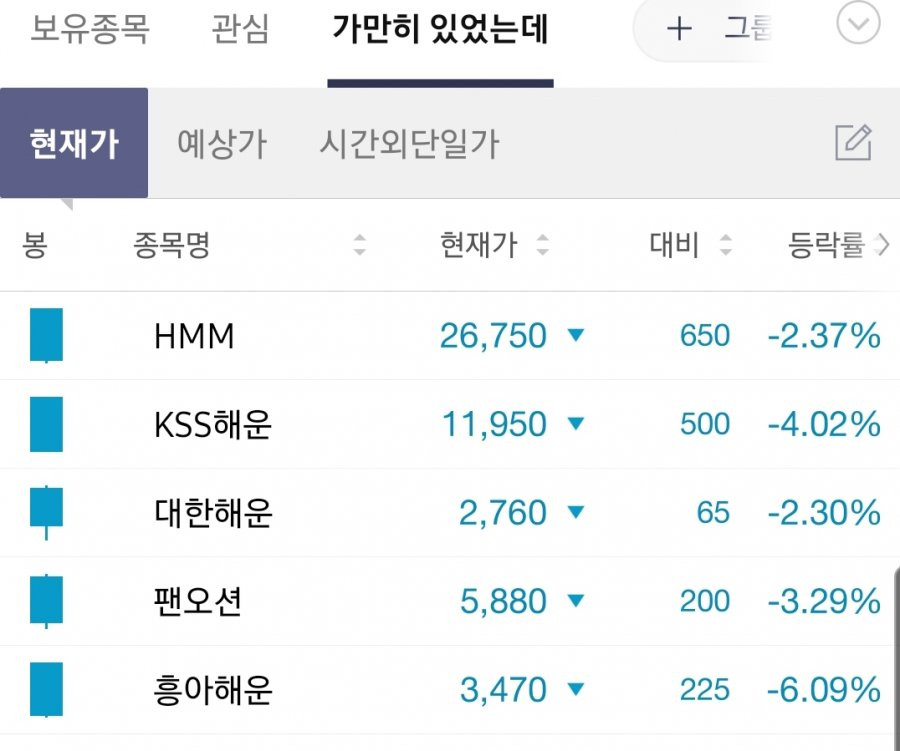Select 팬오션 price 5,880
Screen dimensions: 900x751
click(503, 601)
